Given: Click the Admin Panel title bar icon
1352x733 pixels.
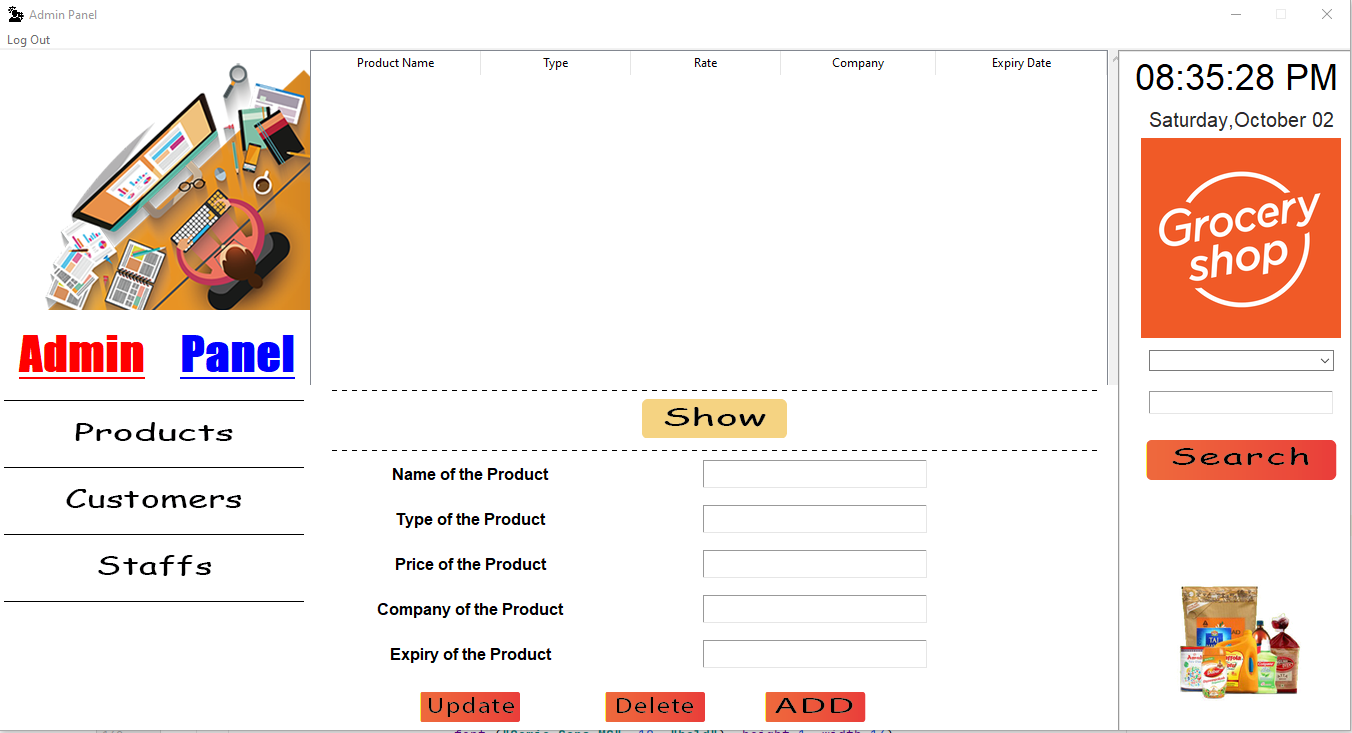Looking at the screenshot, I should click(15, 14).
